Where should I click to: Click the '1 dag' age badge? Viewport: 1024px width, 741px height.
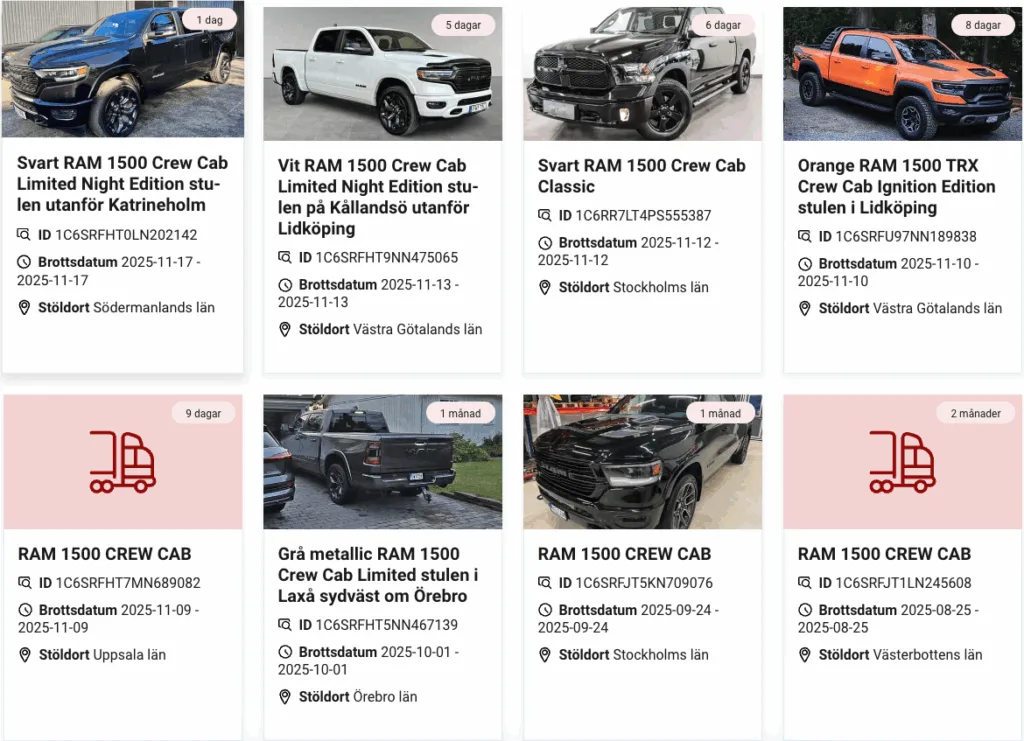pyautogui.click(x=210, y=20)
